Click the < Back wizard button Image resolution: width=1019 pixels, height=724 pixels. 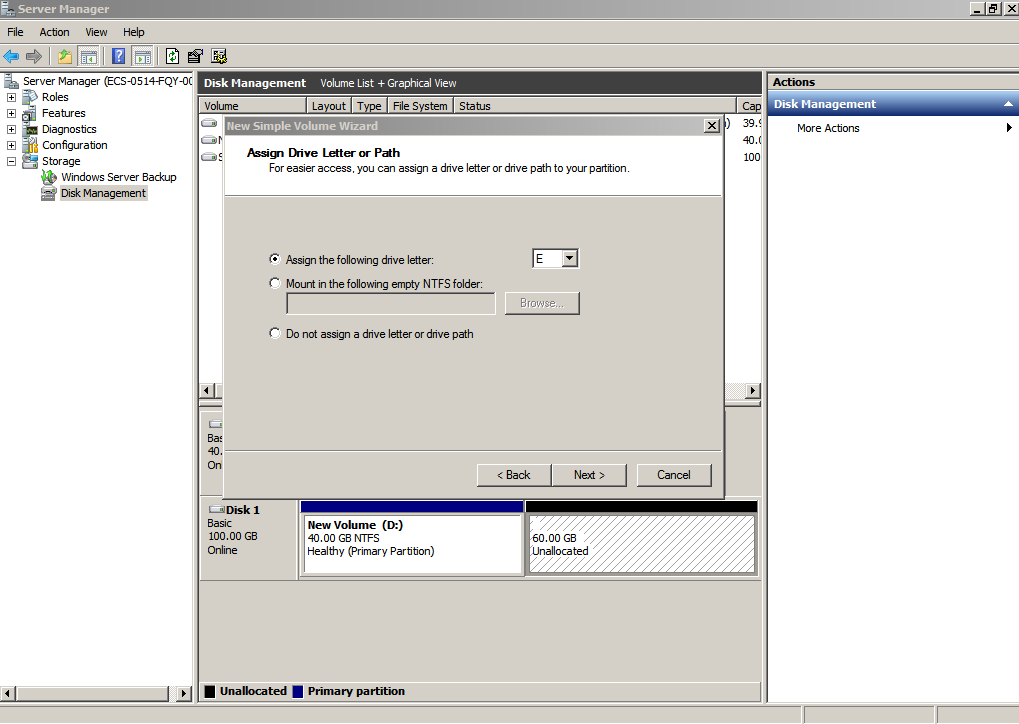513,475
